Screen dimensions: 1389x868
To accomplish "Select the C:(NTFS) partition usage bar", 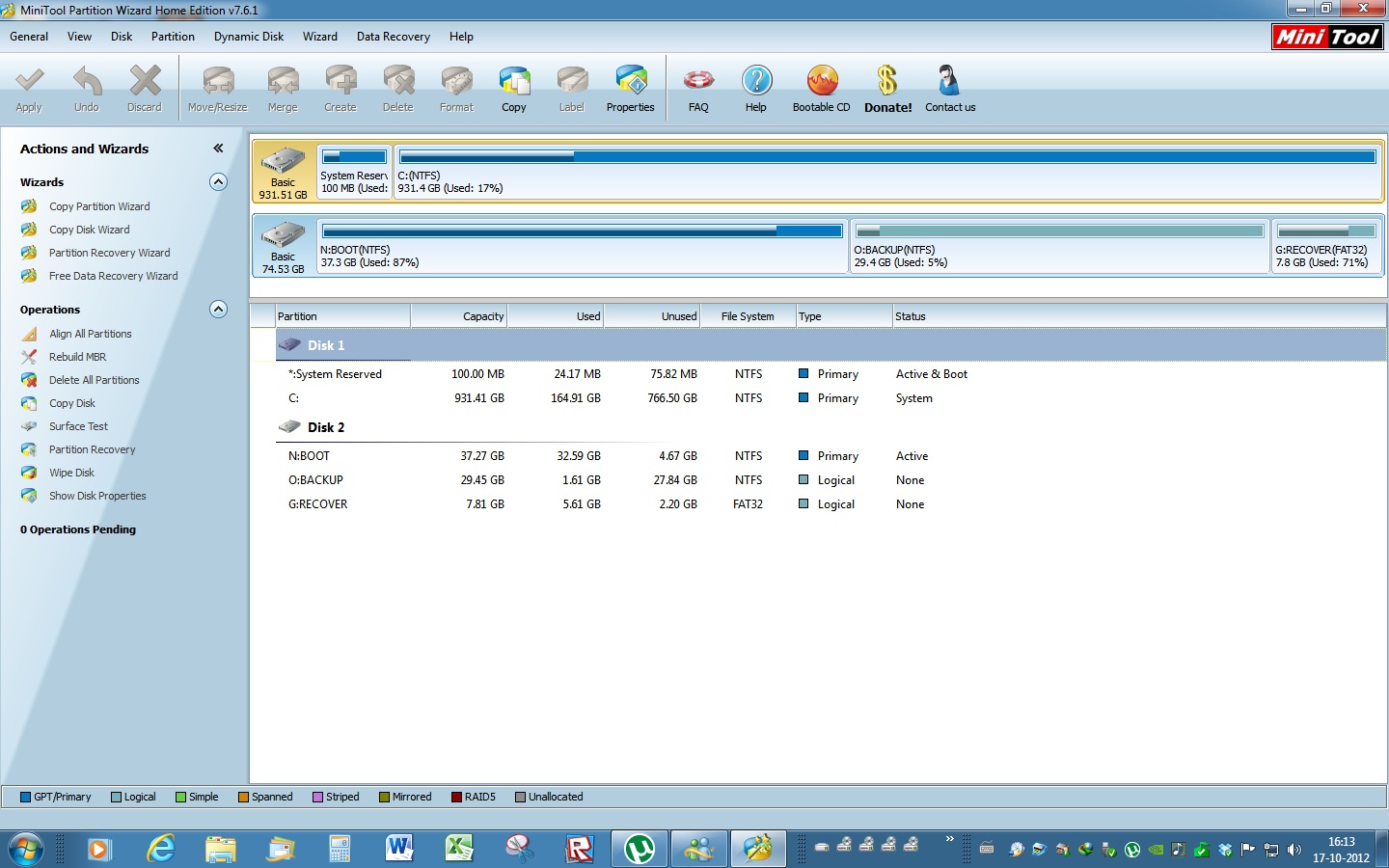I will (x=887, y=156).
